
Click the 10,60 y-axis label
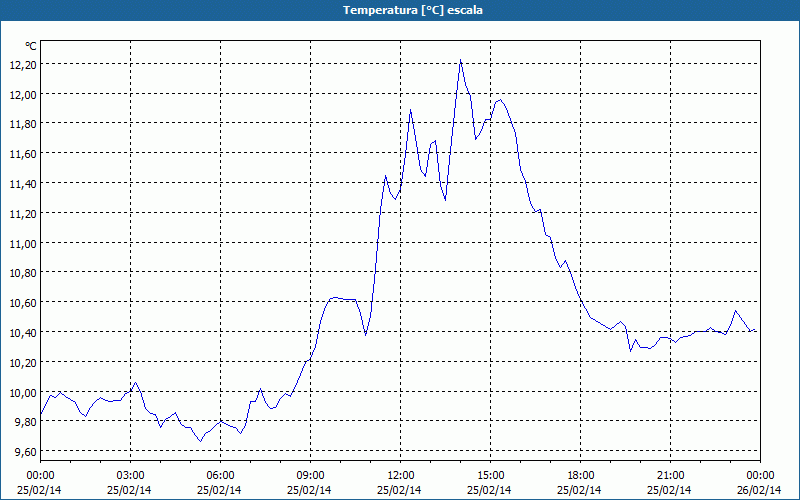(x=23, y=303)
